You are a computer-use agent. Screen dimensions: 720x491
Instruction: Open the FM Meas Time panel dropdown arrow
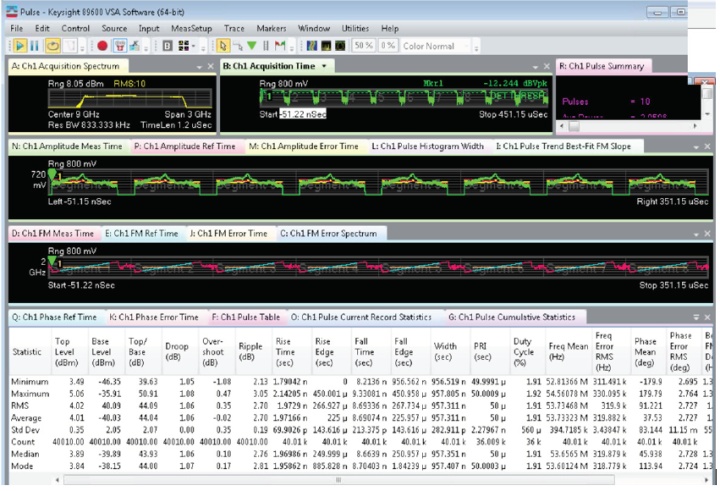(696, 234)
